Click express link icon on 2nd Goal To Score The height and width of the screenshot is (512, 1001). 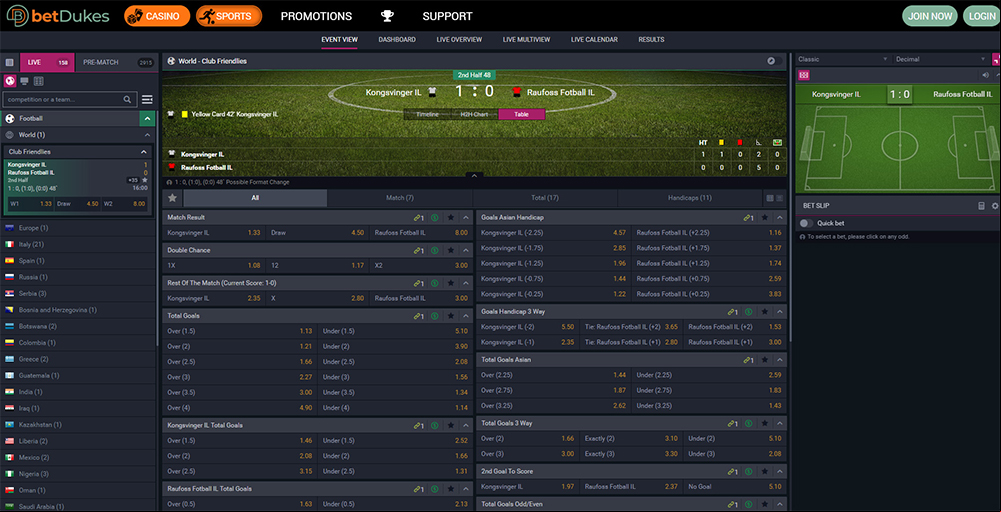click(x=733, y=471)
